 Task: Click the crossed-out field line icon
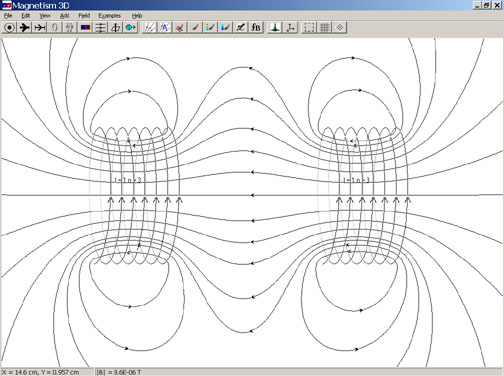click(x=240, y=27)
